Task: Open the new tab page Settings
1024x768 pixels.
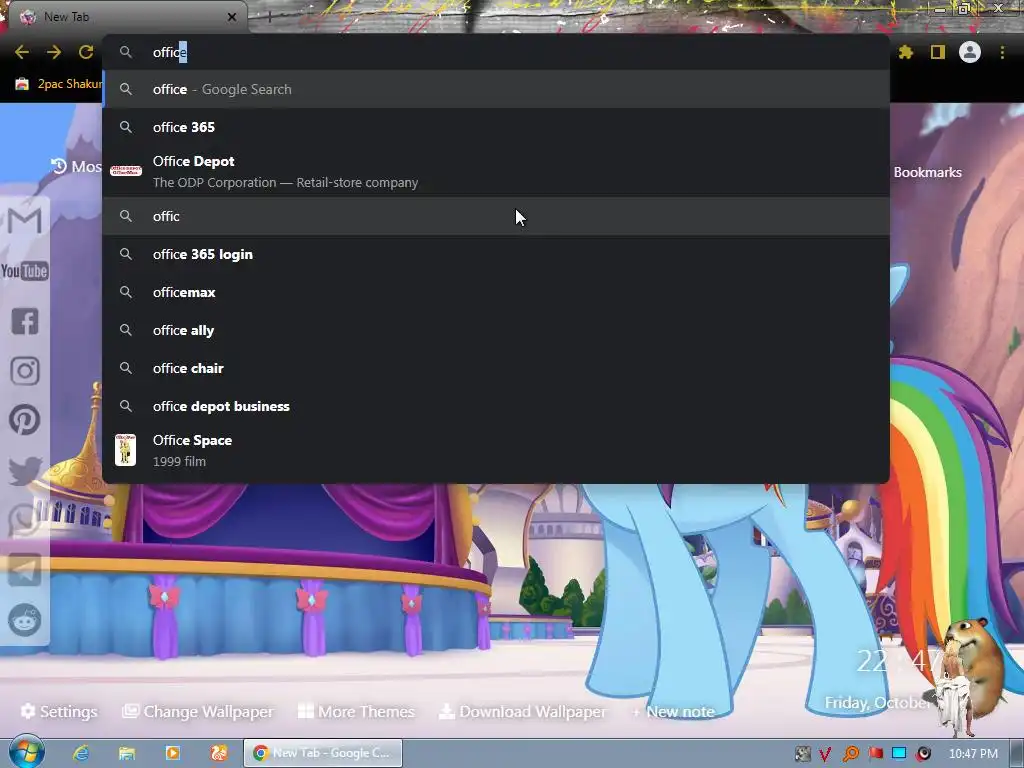Action: click(x=59, y=711)
